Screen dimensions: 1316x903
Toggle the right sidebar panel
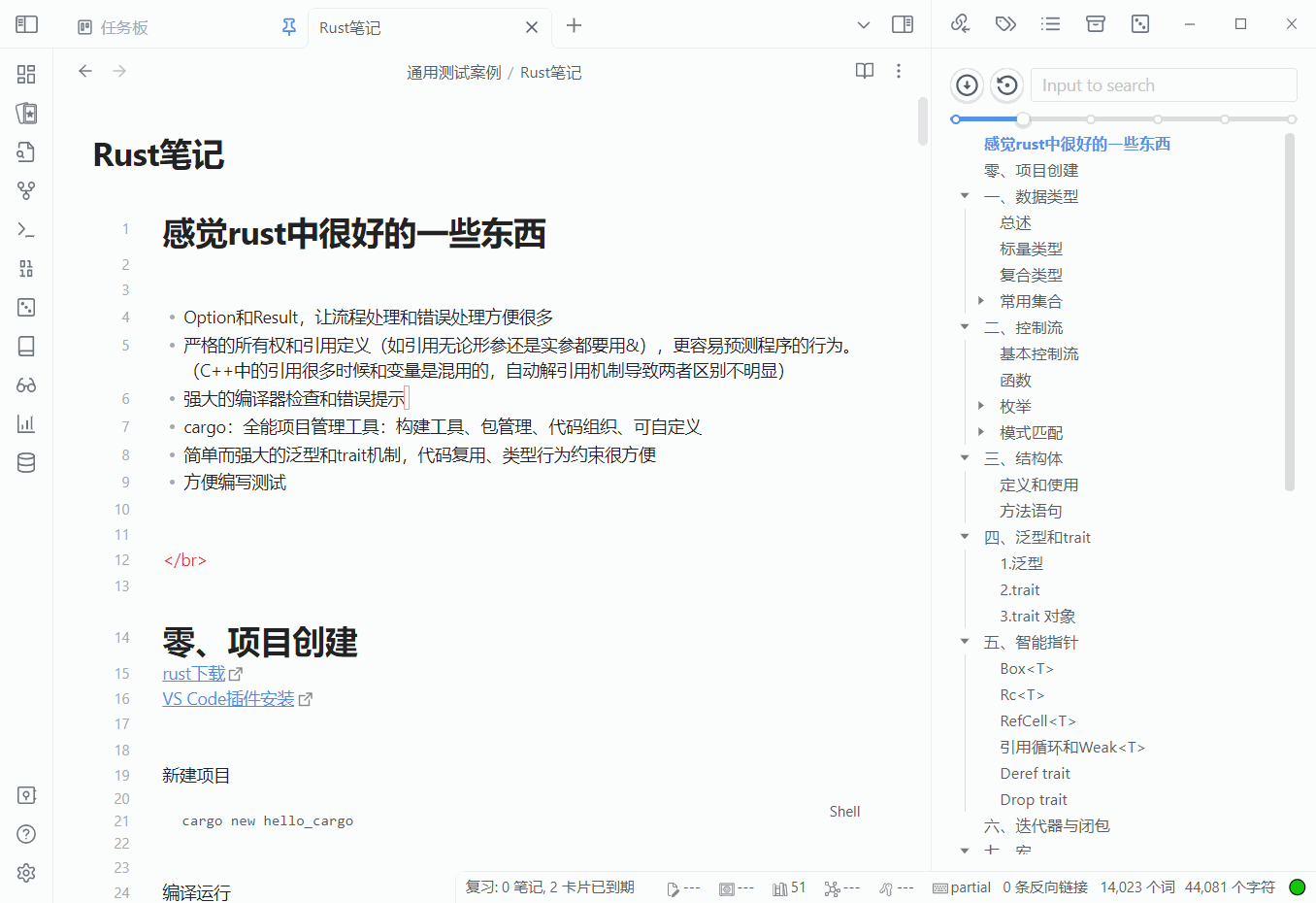coord(903,24)
